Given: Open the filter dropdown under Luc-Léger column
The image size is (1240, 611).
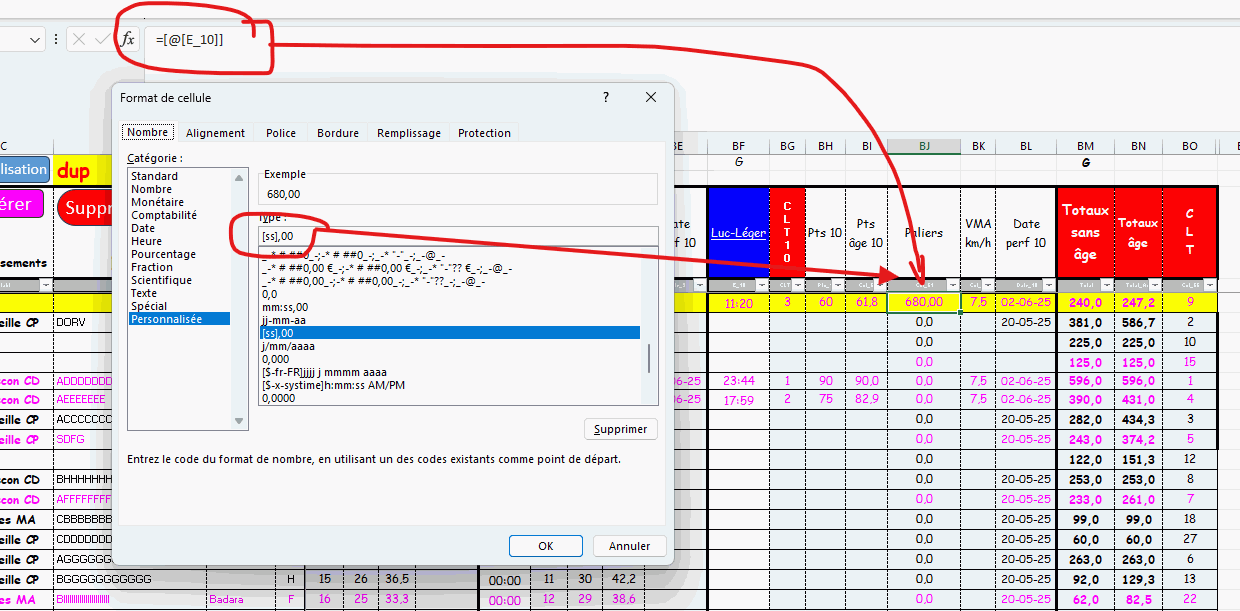Looking at the screenshot, I should click(x=761, y=285).
